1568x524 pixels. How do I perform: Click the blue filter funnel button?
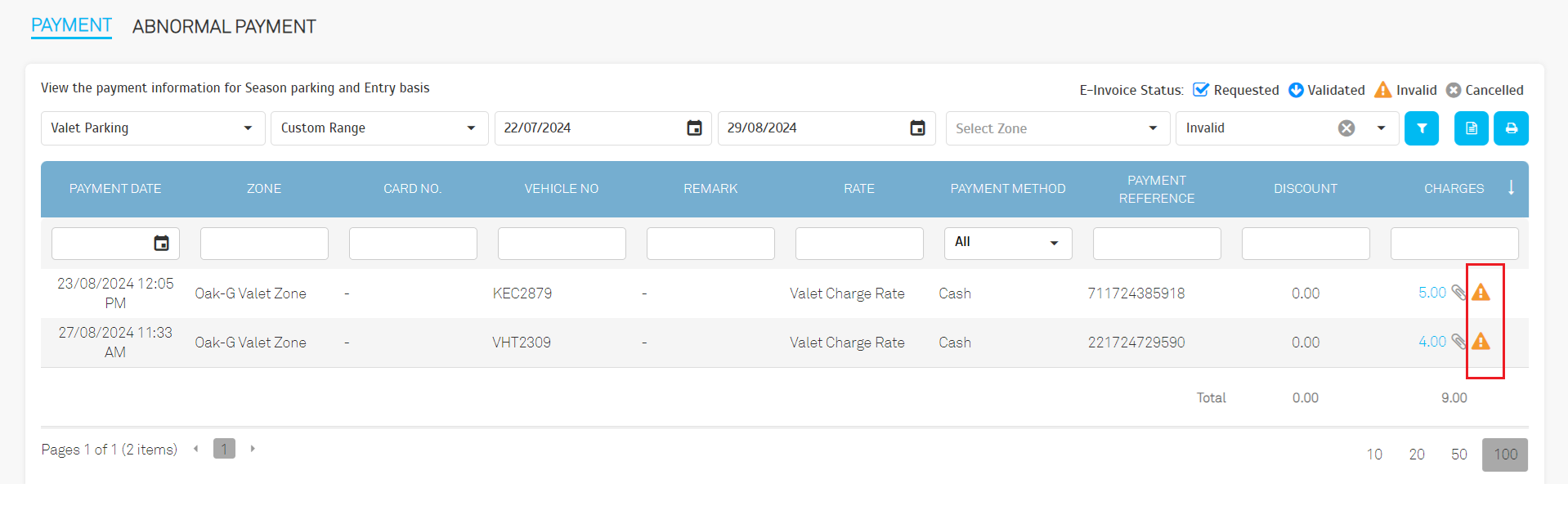pos(1421,128)
